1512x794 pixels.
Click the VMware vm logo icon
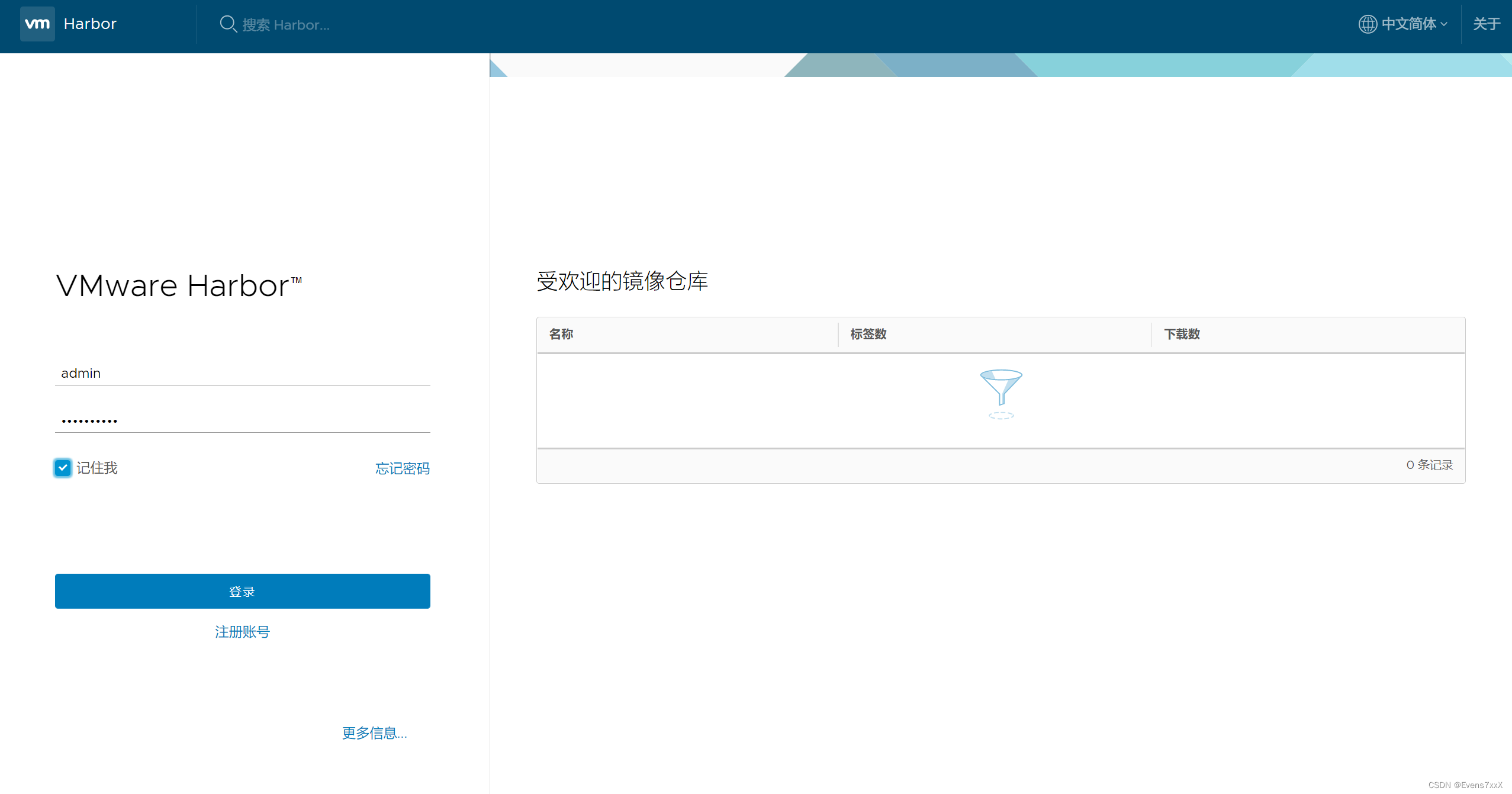pyautogui.click(x=37, y=24)
